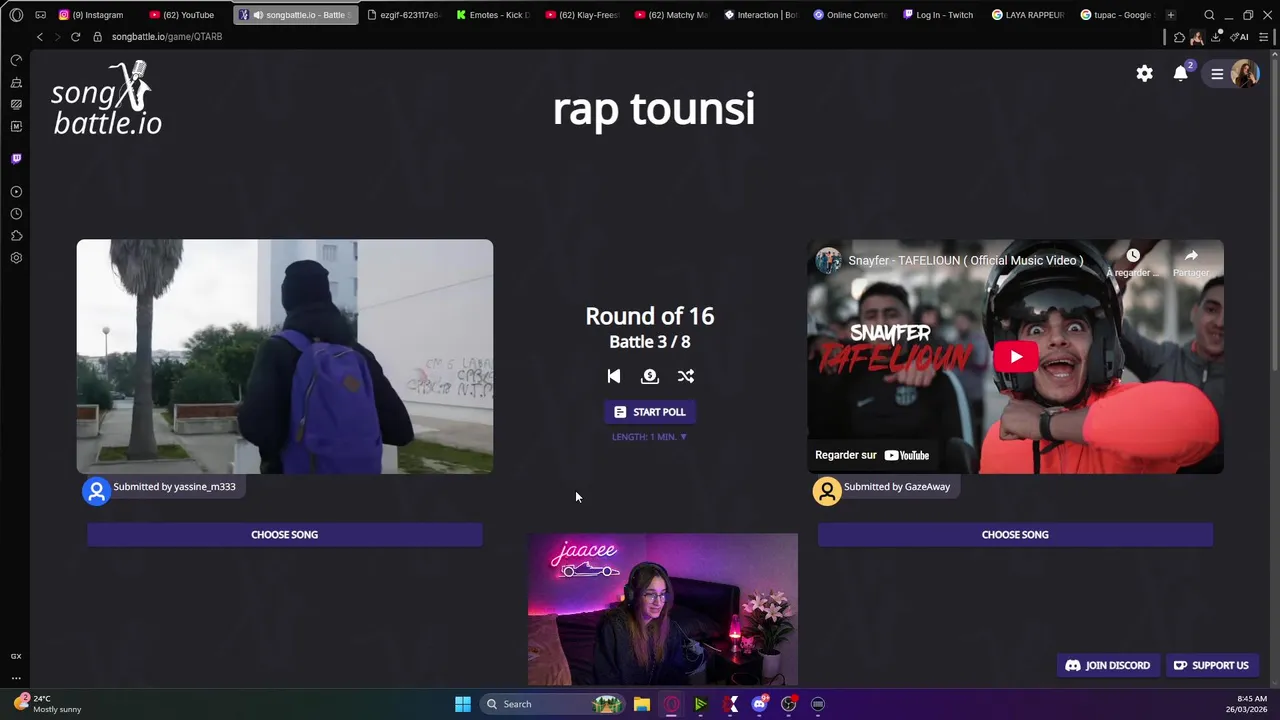Open the easy setup menu icon
This screenshot has width=1280, height=720.
[x=1265, y=37]
